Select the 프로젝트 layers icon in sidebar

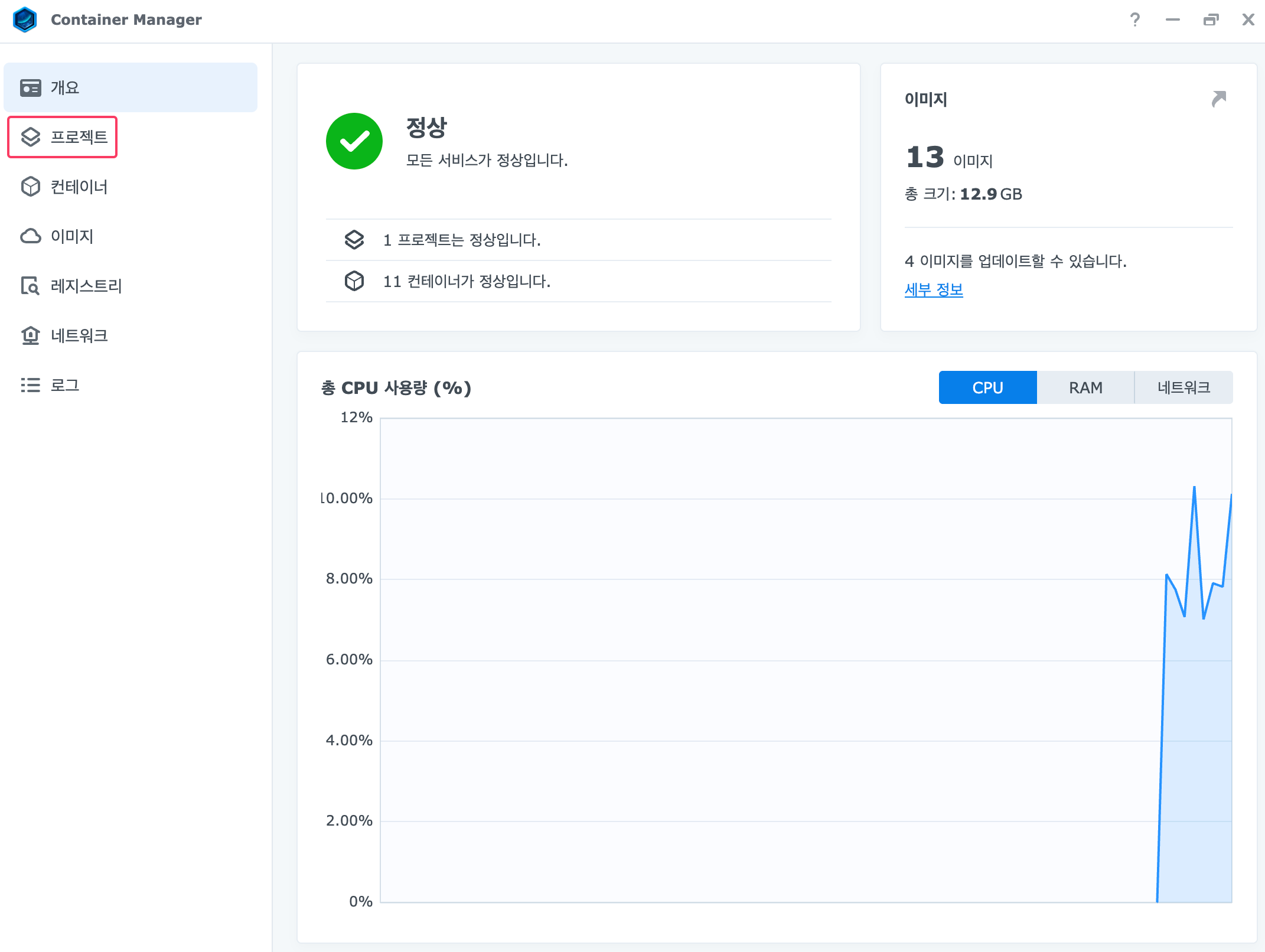coord(31,137)
